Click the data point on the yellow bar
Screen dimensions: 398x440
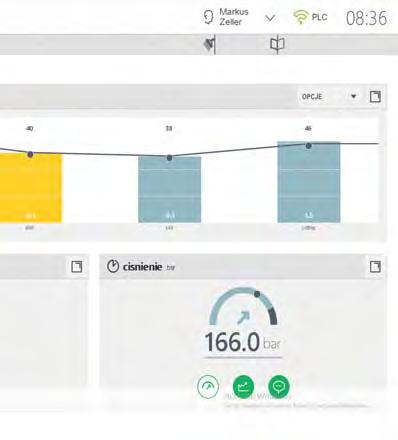pos(30,154)
